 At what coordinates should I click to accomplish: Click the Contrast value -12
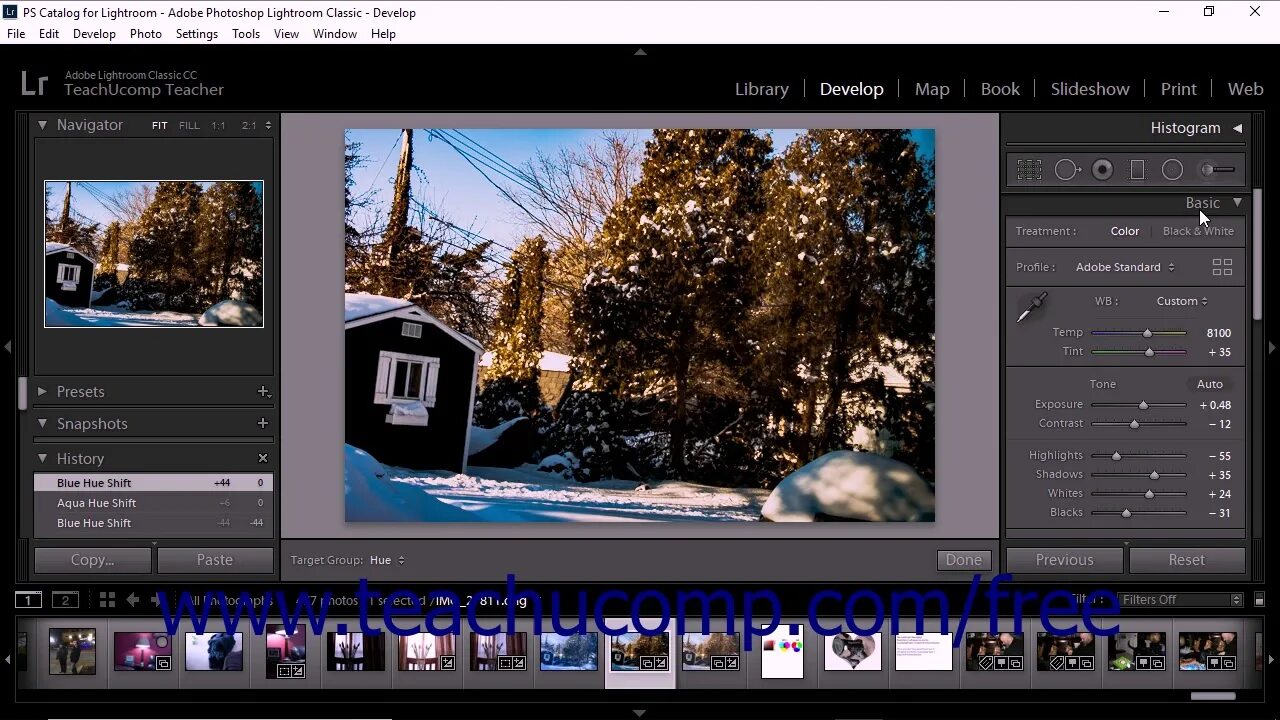(1219, 424)
